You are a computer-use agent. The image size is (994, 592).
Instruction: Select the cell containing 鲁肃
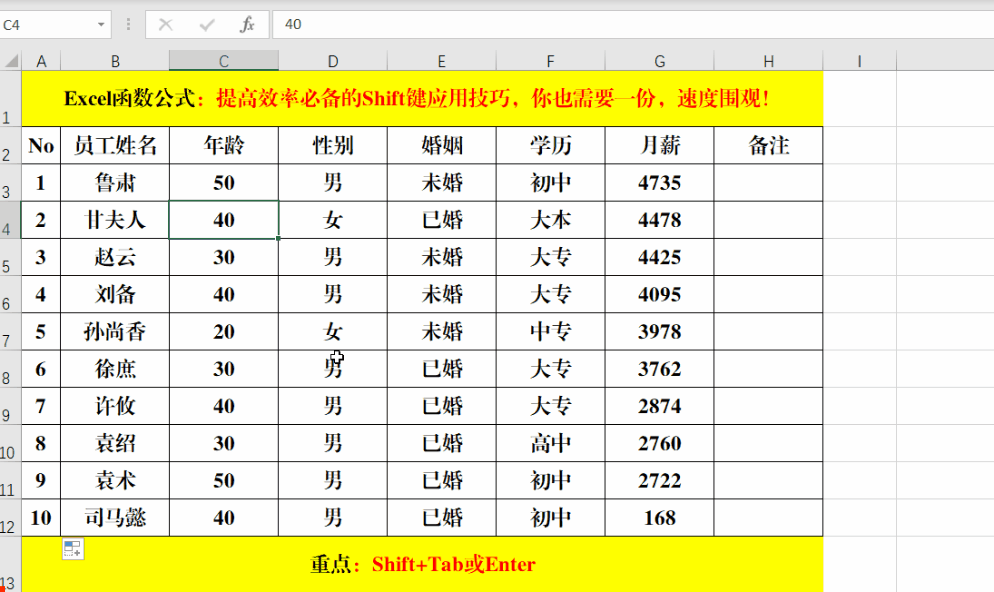tap(115, 183)
